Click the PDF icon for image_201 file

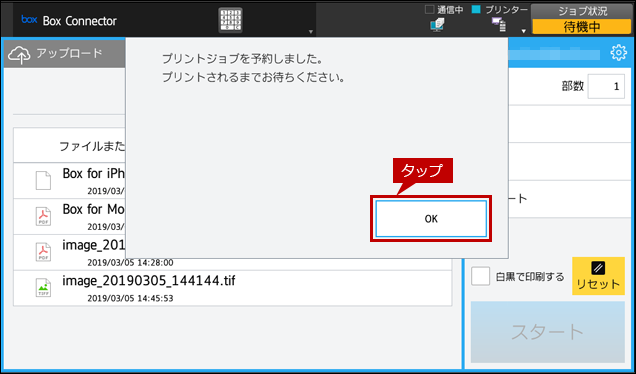[43, 252]
